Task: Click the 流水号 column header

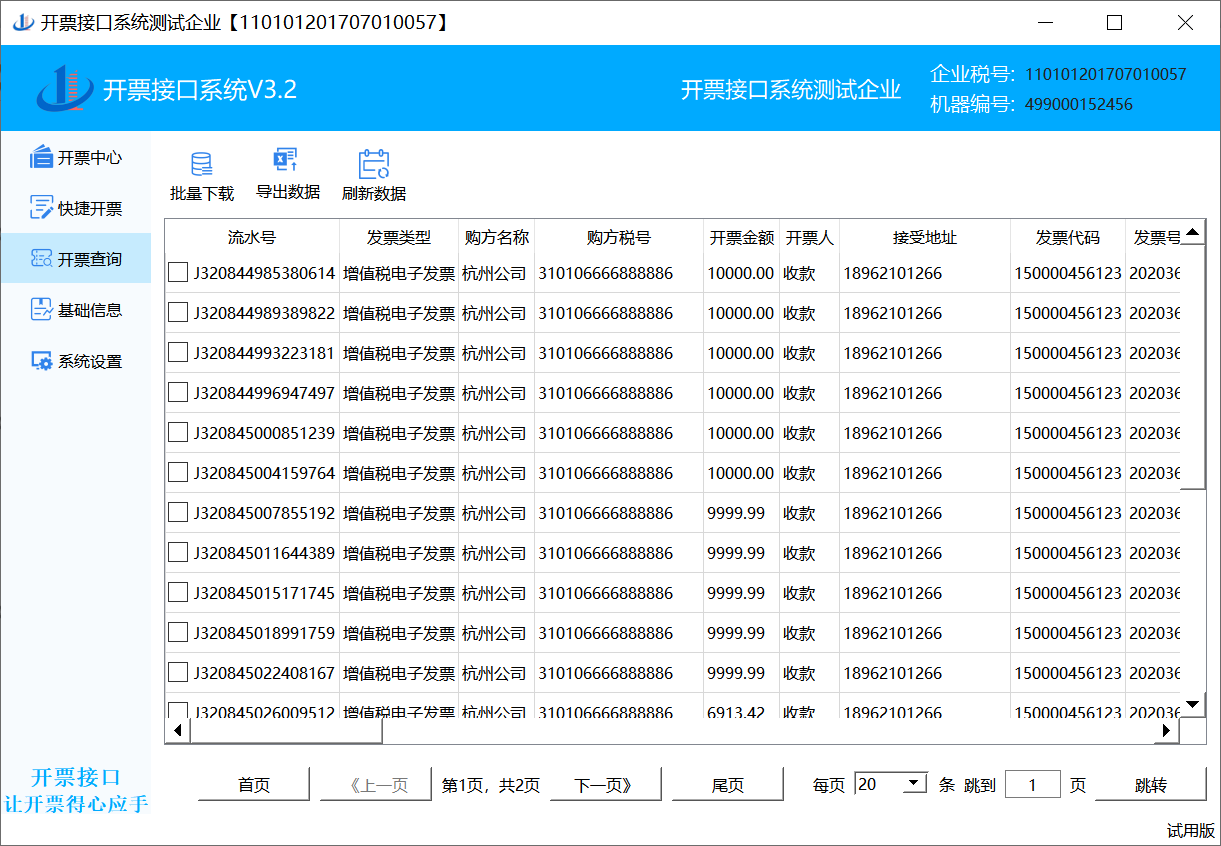Action: tap(251, 238)
